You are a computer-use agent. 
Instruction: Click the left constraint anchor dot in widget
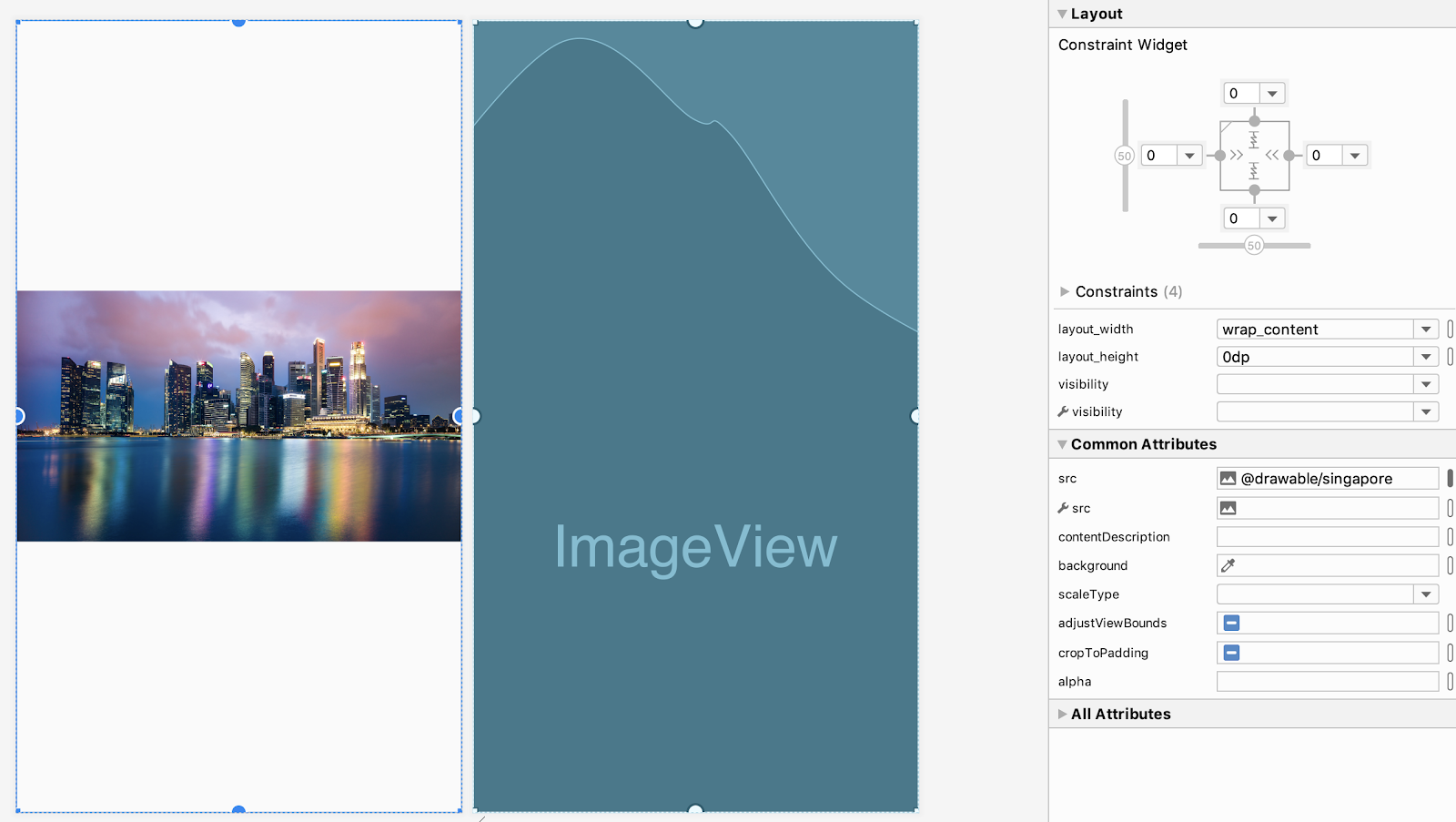point(1219,156)
